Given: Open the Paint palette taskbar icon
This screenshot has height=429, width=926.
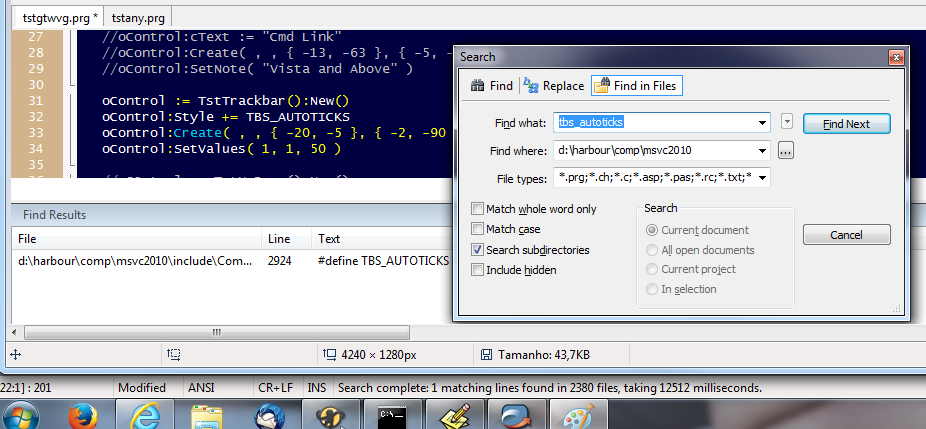Looking at the screenshot, I should tap(577, 414).
